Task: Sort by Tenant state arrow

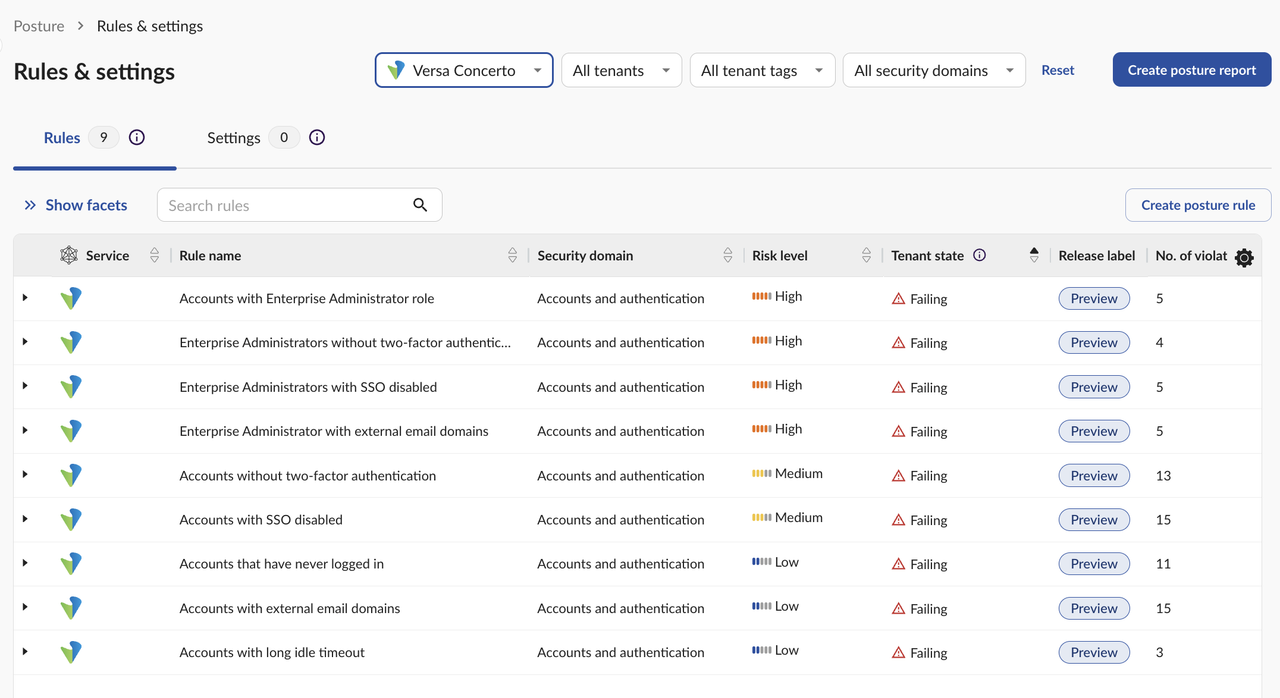Action: [x=1034, y=255]
